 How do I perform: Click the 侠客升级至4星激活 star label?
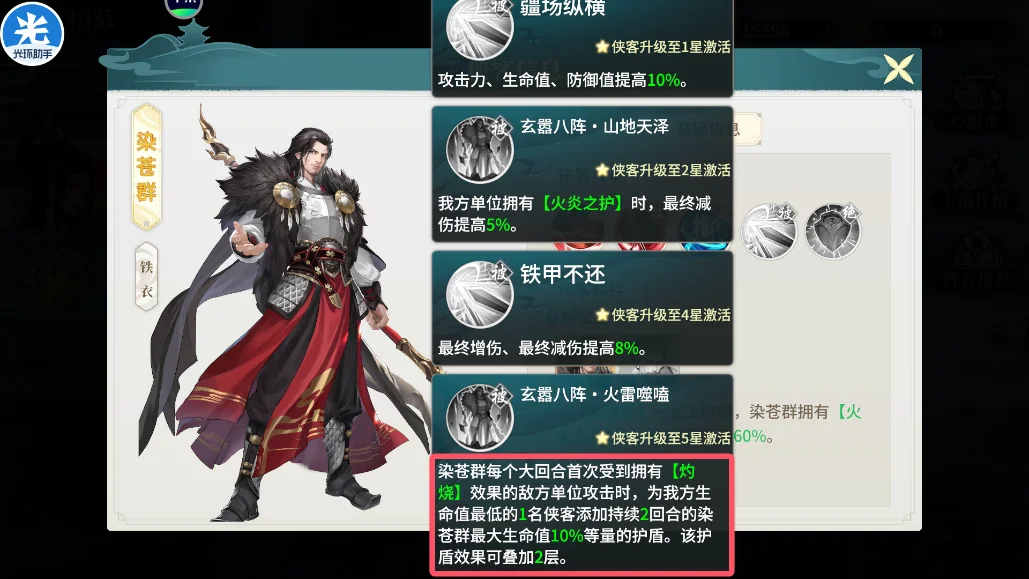pyautogui.click(x=663, y=314)
